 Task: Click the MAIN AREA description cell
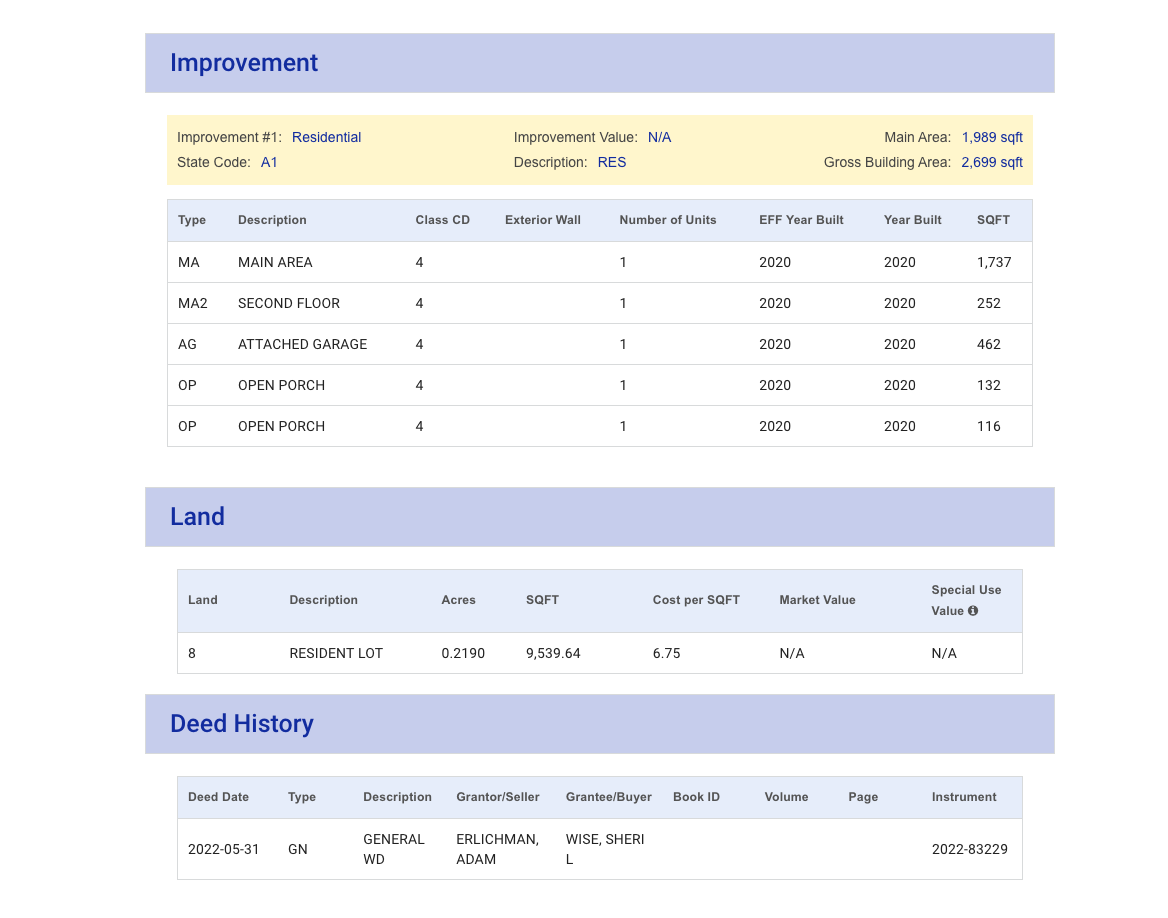tap(275, 262)
